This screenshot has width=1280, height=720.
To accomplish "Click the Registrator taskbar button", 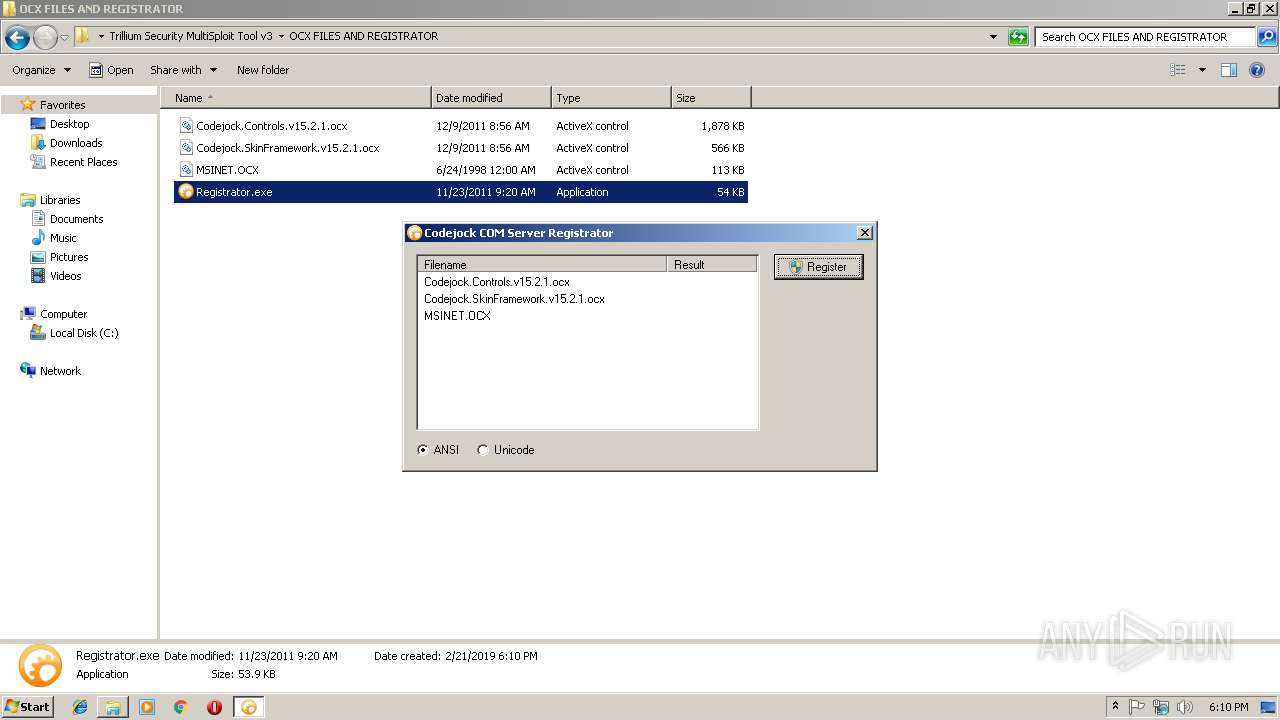I will [x=249, y=707].
